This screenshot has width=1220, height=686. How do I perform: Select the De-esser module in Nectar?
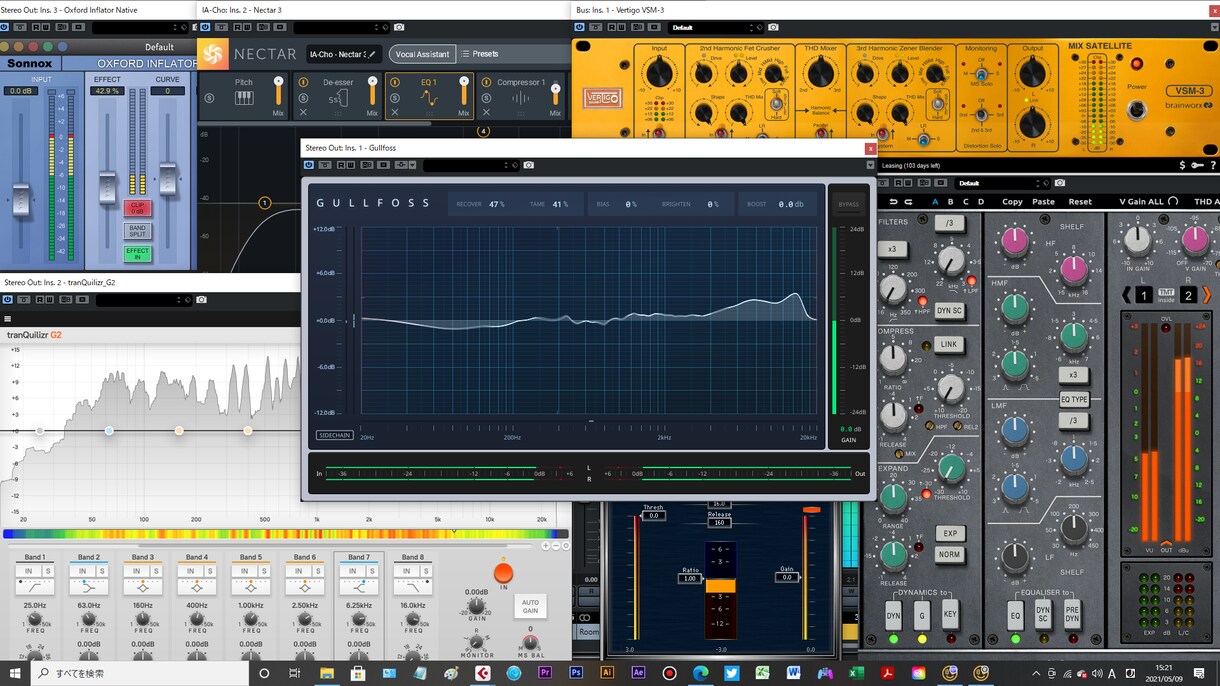point(337,97)
